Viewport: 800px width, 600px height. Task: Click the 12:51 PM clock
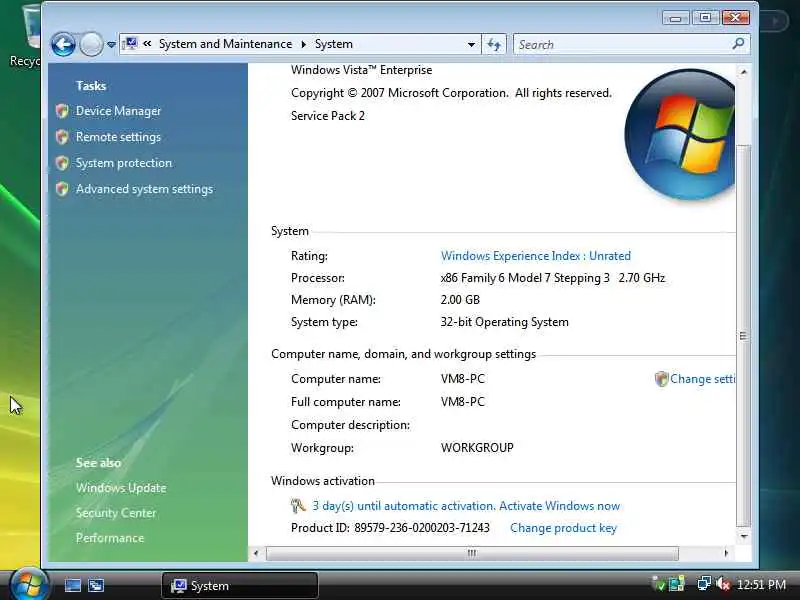761,584
